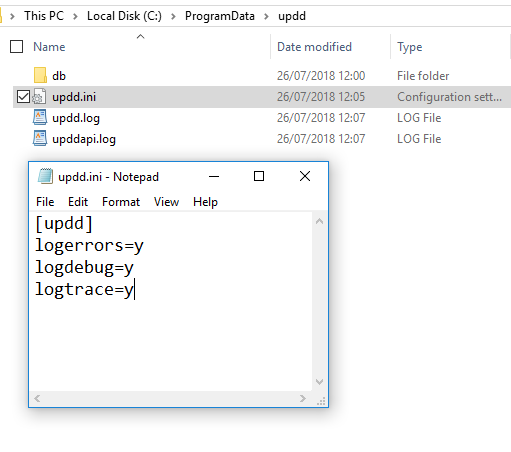Open the Notepad Edit menu
The height and width of the screenshot is (452, 511).
78,202
